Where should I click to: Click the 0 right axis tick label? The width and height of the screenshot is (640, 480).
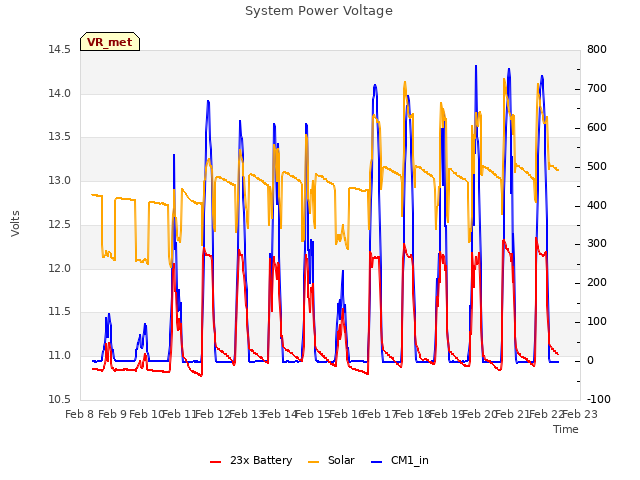(590, 361)
